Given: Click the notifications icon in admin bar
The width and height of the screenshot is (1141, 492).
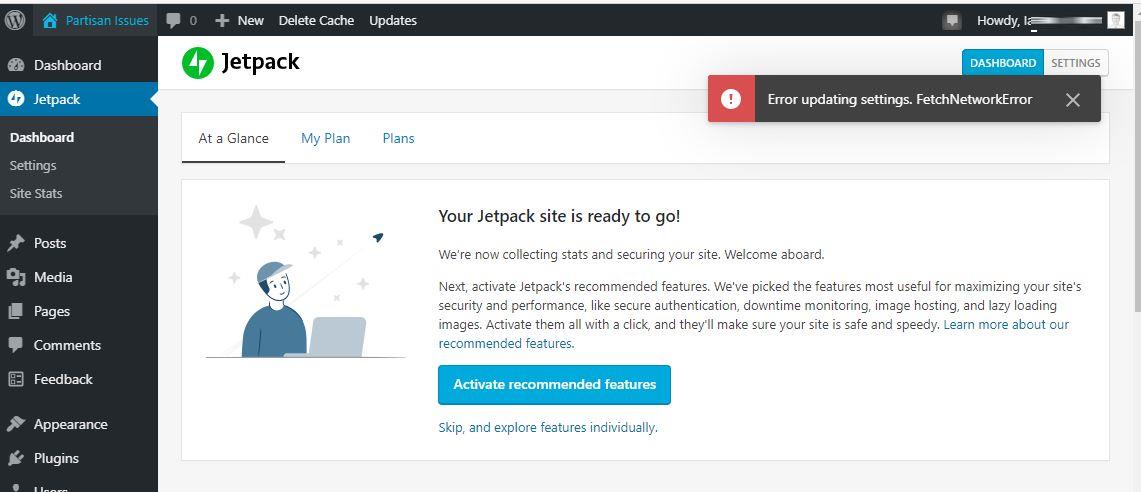Looking at the screenshot, I should click(x=952, y=20).
